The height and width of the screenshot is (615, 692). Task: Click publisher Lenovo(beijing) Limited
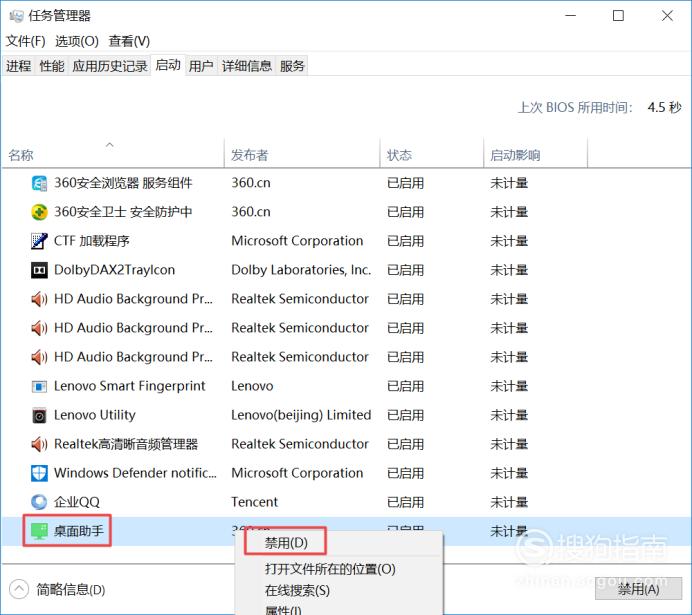(x=301, y=416)
